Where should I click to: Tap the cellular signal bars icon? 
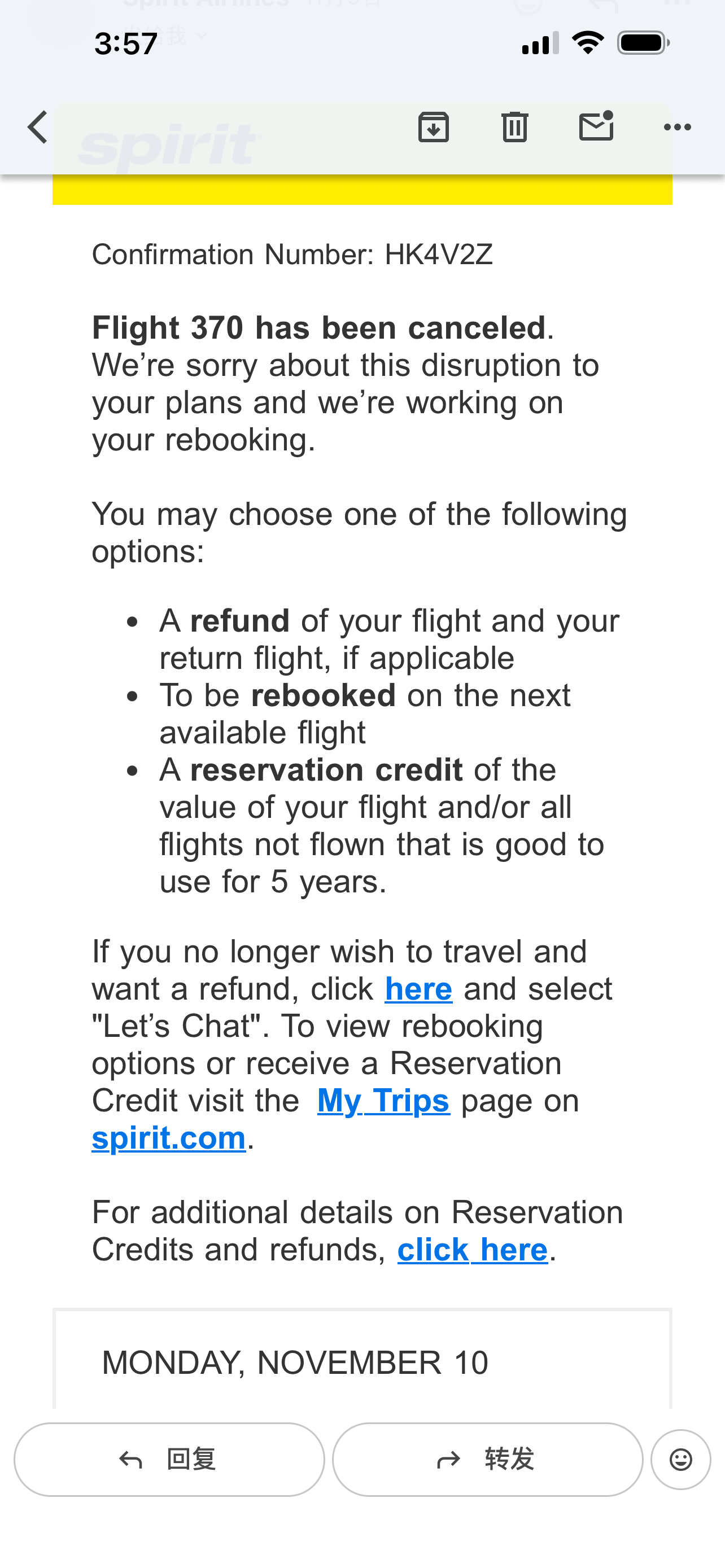tap(540, 43)
